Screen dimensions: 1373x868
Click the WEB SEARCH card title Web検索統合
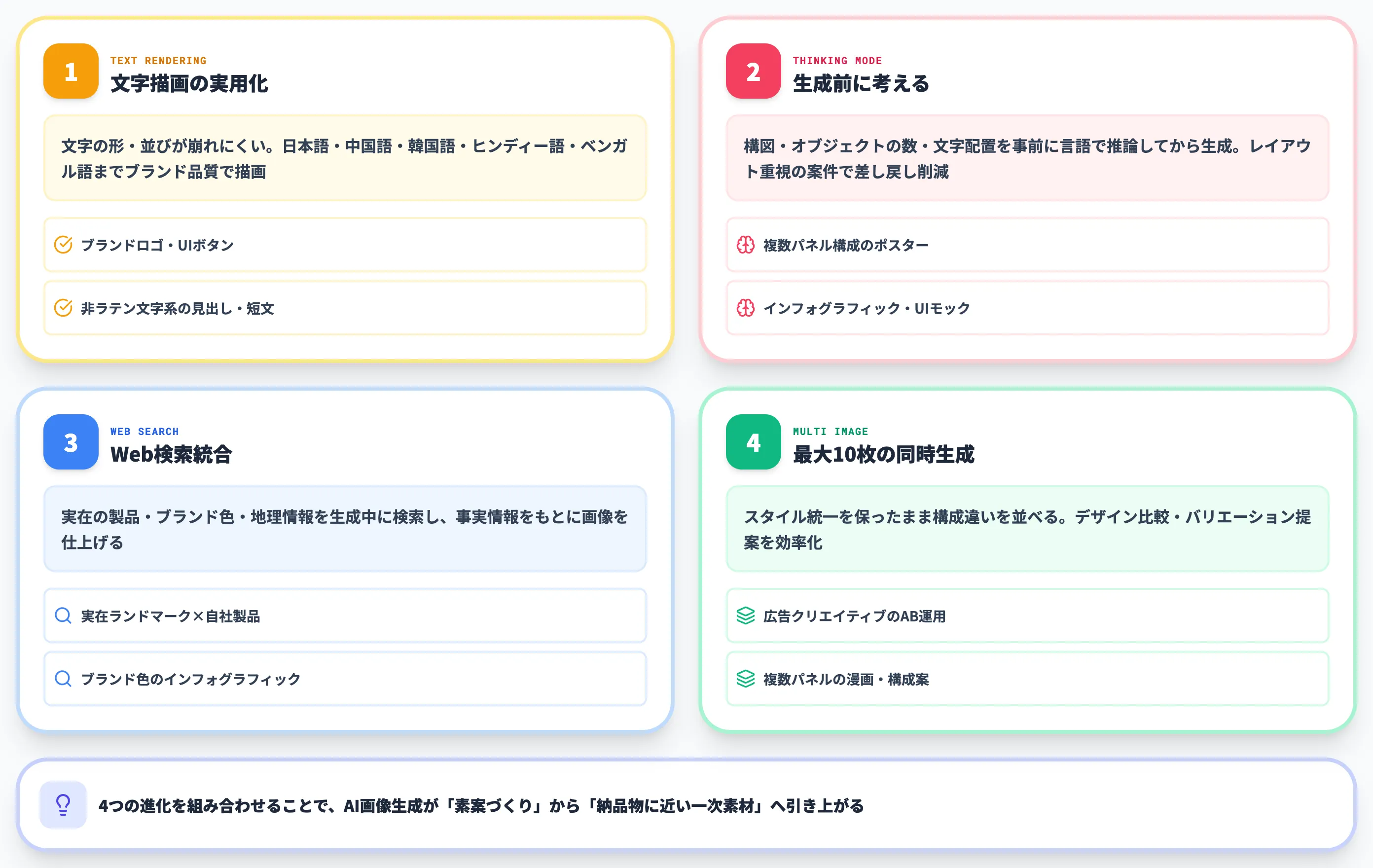[x=172, y=455]
